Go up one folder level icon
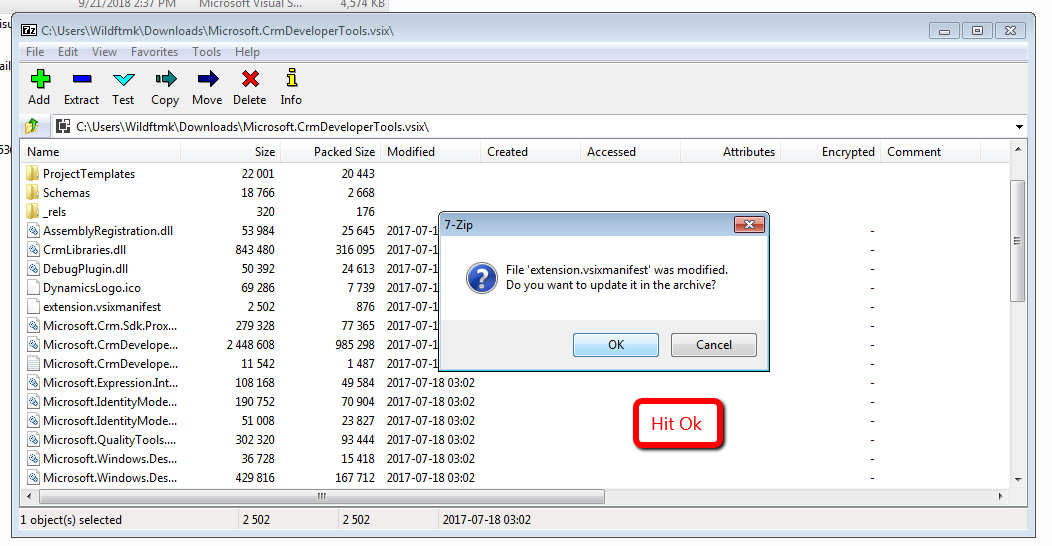 pos(32,125)
